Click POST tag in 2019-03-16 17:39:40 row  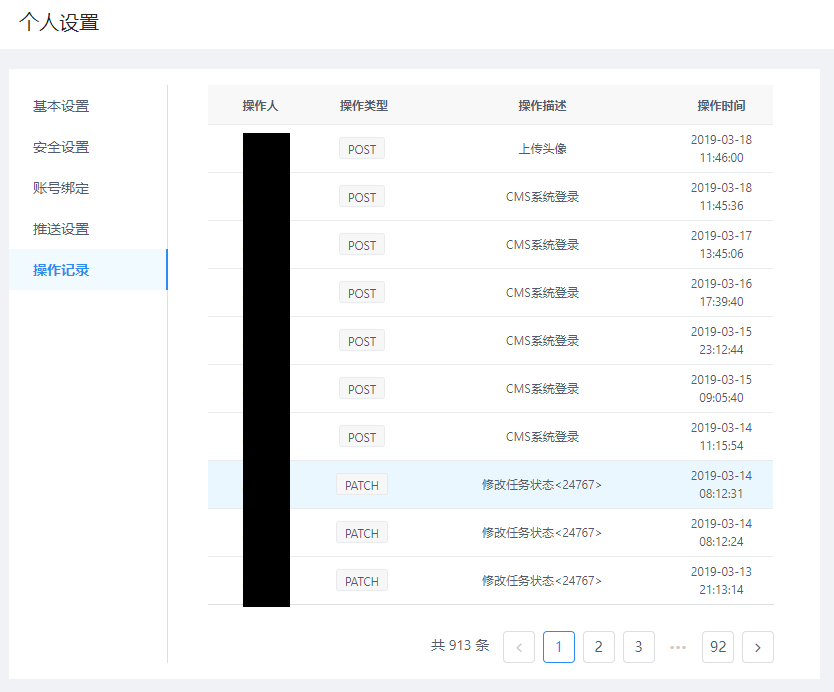[362, 293]
